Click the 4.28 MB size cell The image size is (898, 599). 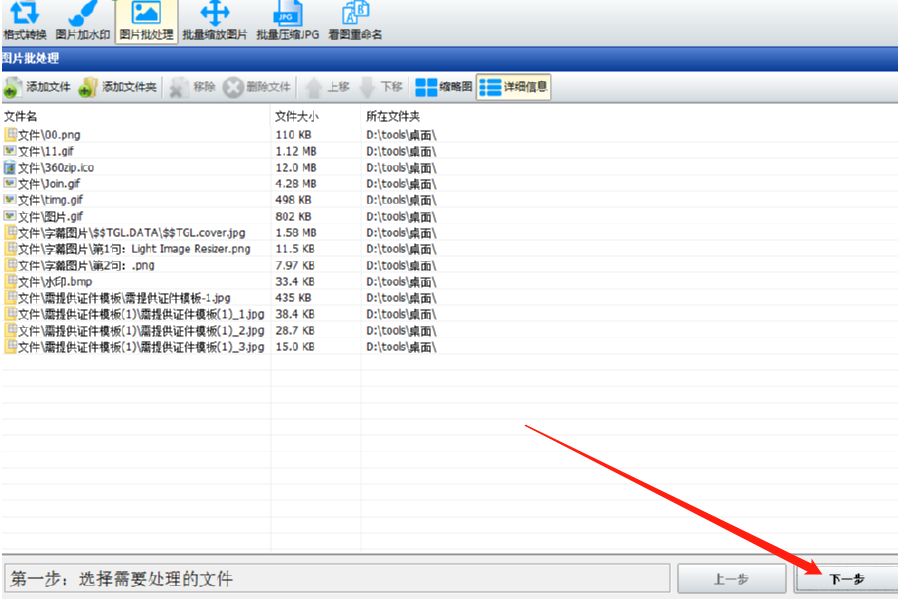[296, 184]
